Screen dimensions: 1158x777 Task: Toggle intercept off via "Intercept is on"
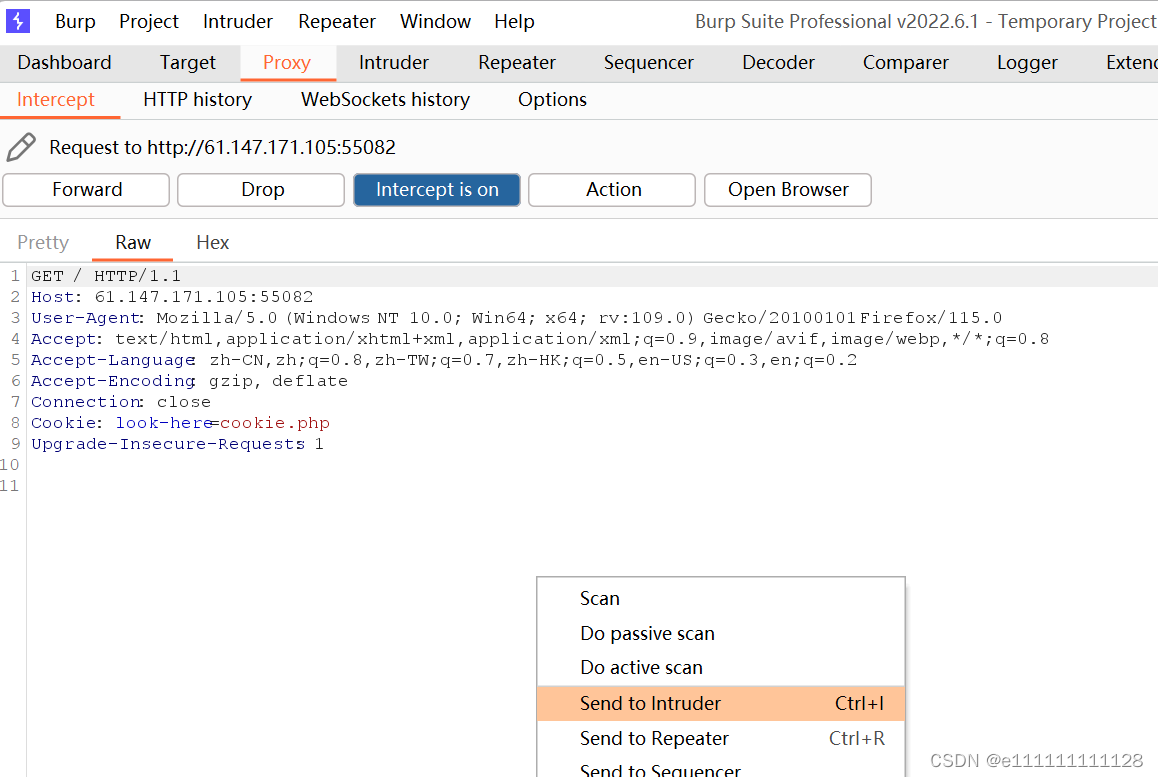(x=436, y=189)
